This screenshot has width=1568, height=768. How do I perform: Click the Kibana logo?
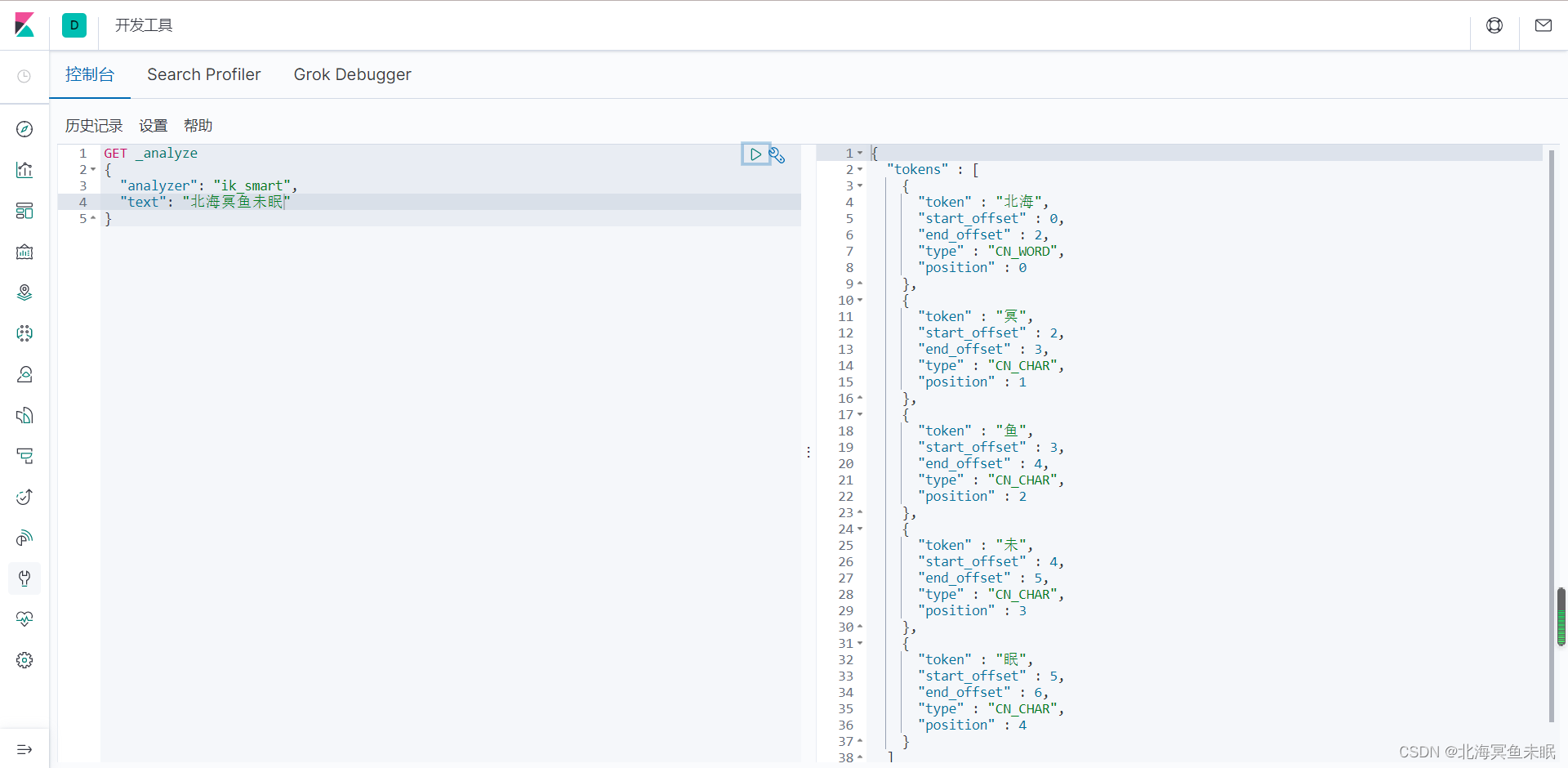pyautogui.click(x=24, y=25)
